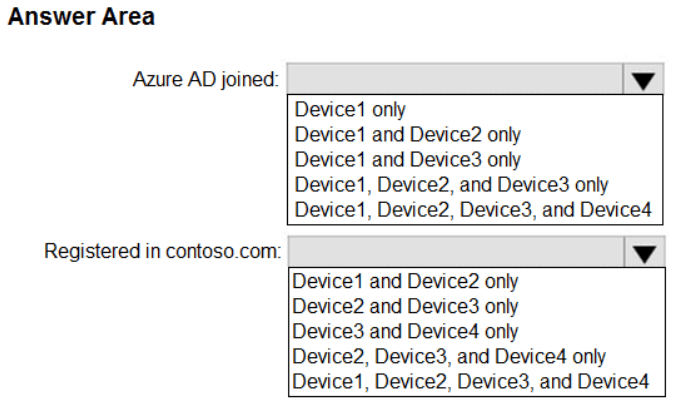This screenshot has width=673, height=405.
Task: Click the empty Azure AD joined combo box field
Action: pos(455,80)
